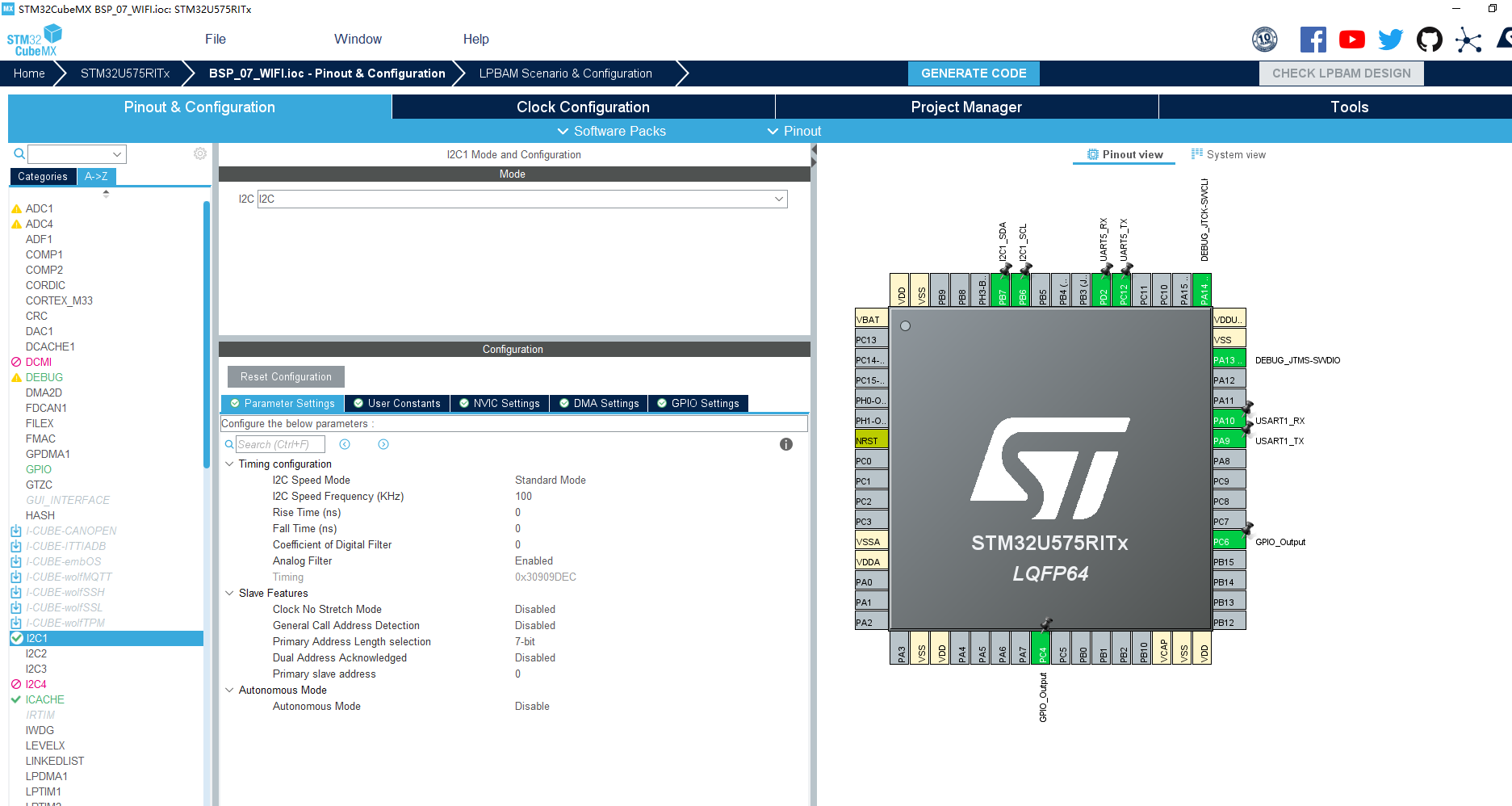Viewport: 1512px width, 806px height.
Task: Open the YouTube link icon
Action: coord(1351,40)
